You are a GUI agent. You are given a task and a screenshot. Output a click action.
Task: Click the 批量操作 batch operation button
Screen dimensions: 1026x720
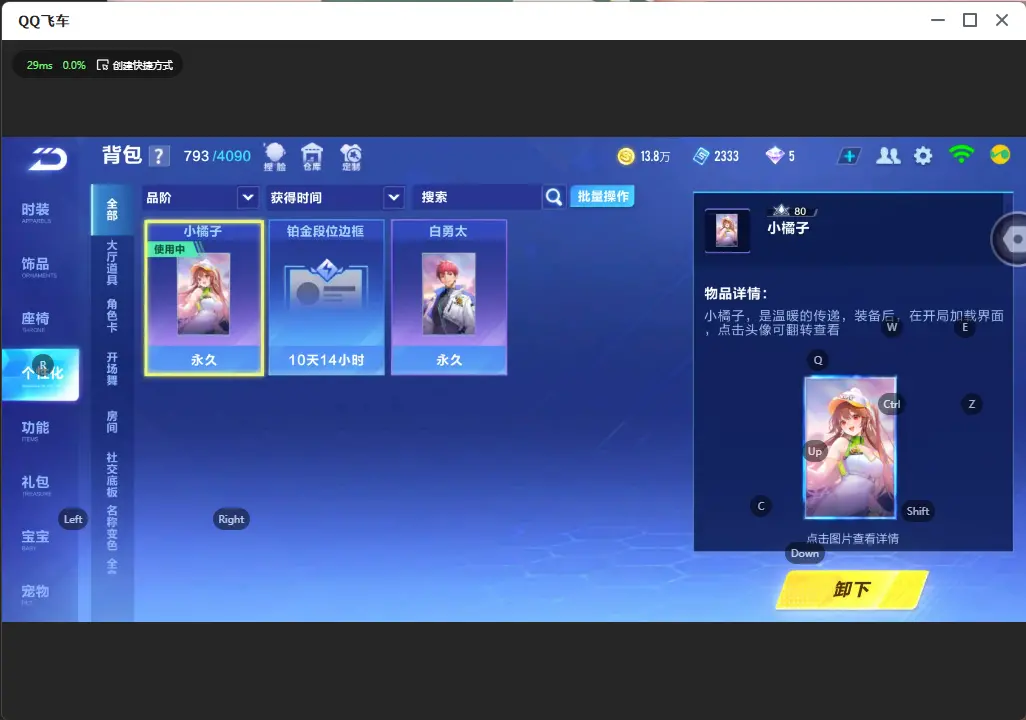tap(603, 196)
